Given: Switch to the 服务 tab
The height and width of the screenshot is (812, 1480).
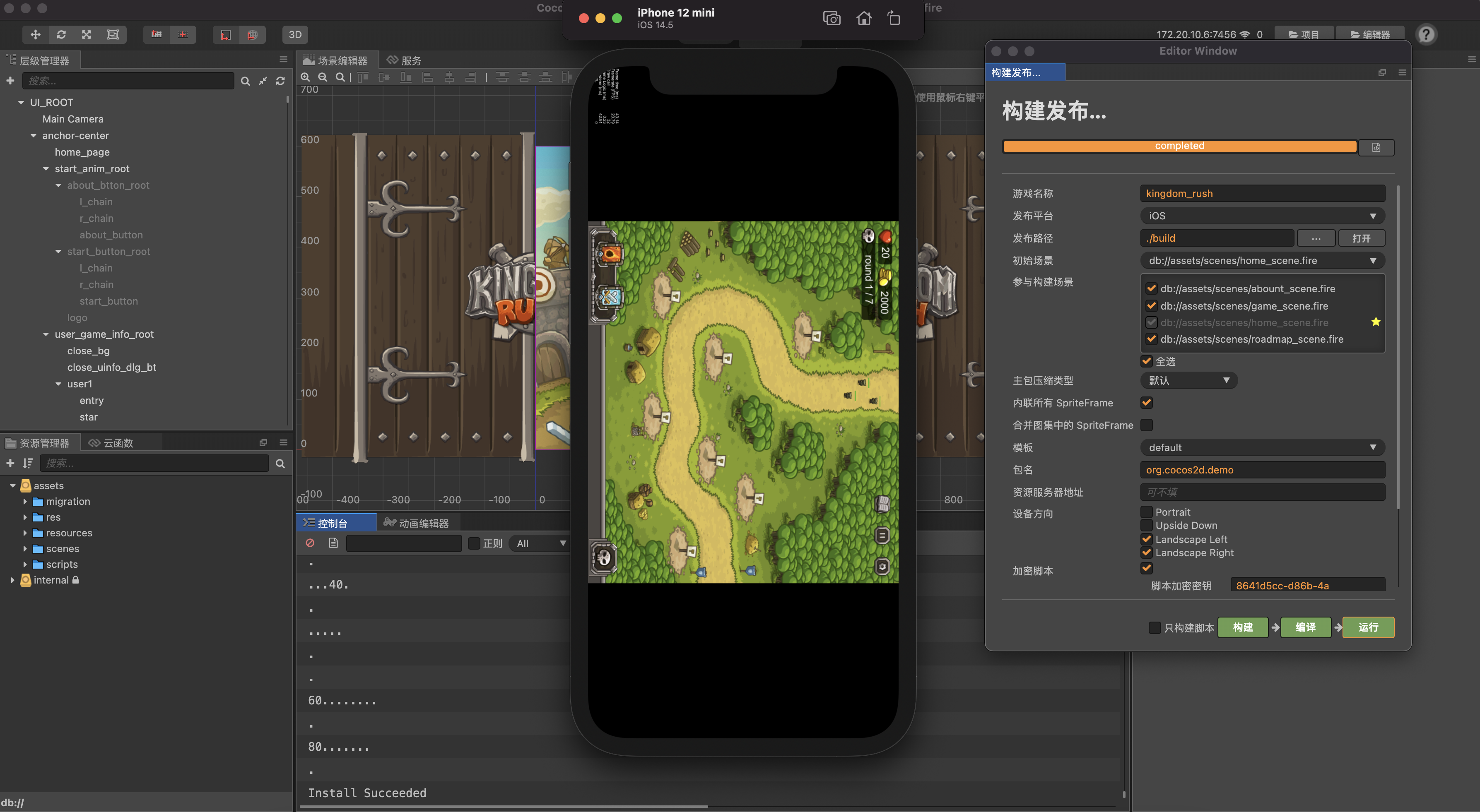Looking at the screenshot, I should click(x=405, y=60).
